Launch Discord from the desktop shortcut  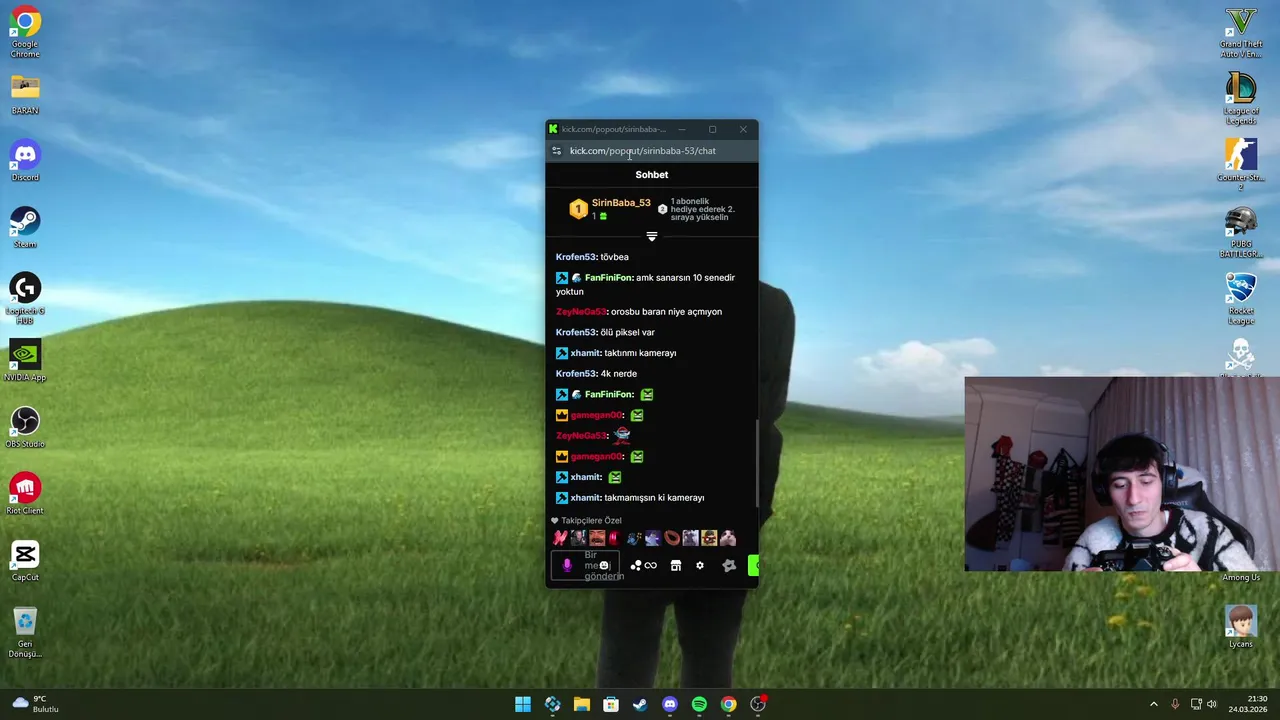[25, 162]
